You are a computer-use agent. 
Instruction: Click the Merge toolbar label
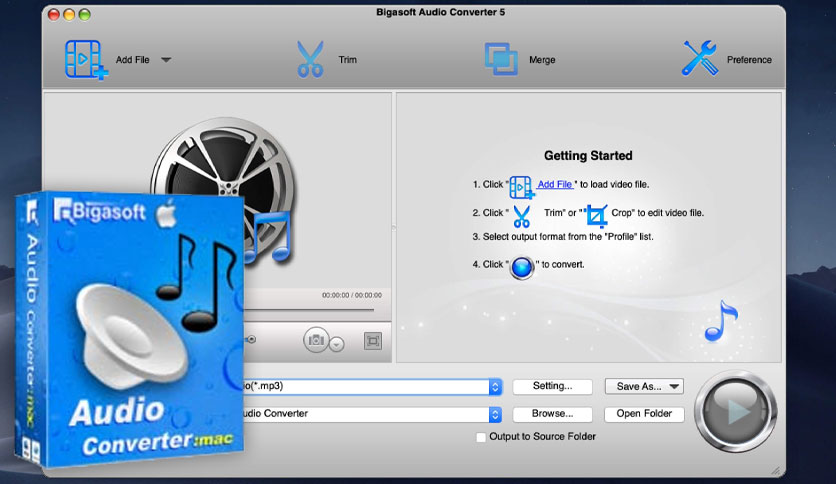[542, 60]
